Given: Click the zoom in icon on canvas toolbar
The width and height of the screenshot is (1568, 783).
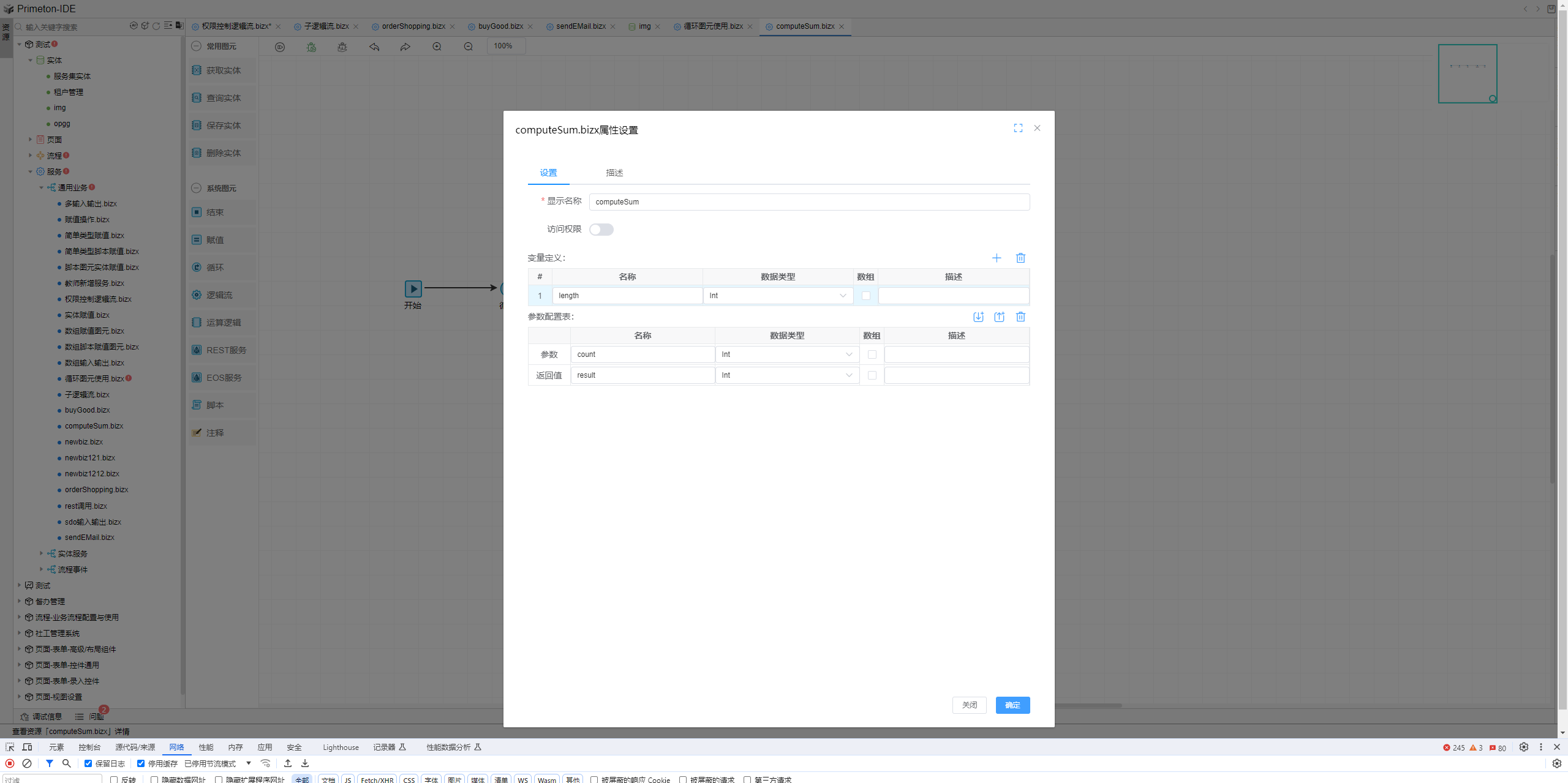Looking at the screenshot, I should pyautogui.click(x=437, y=47).
